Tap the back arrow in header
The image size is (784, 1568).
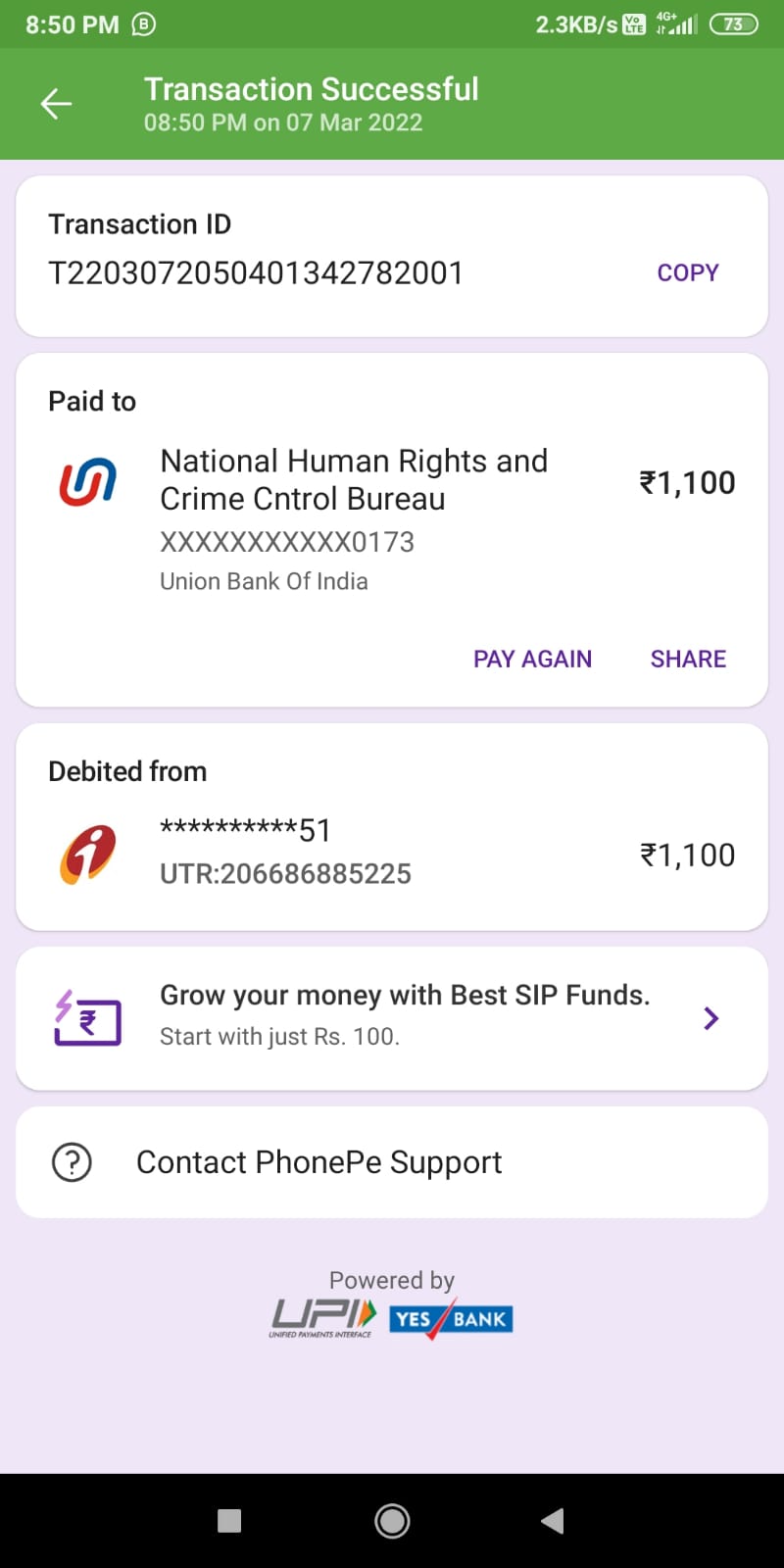point(57,103)
